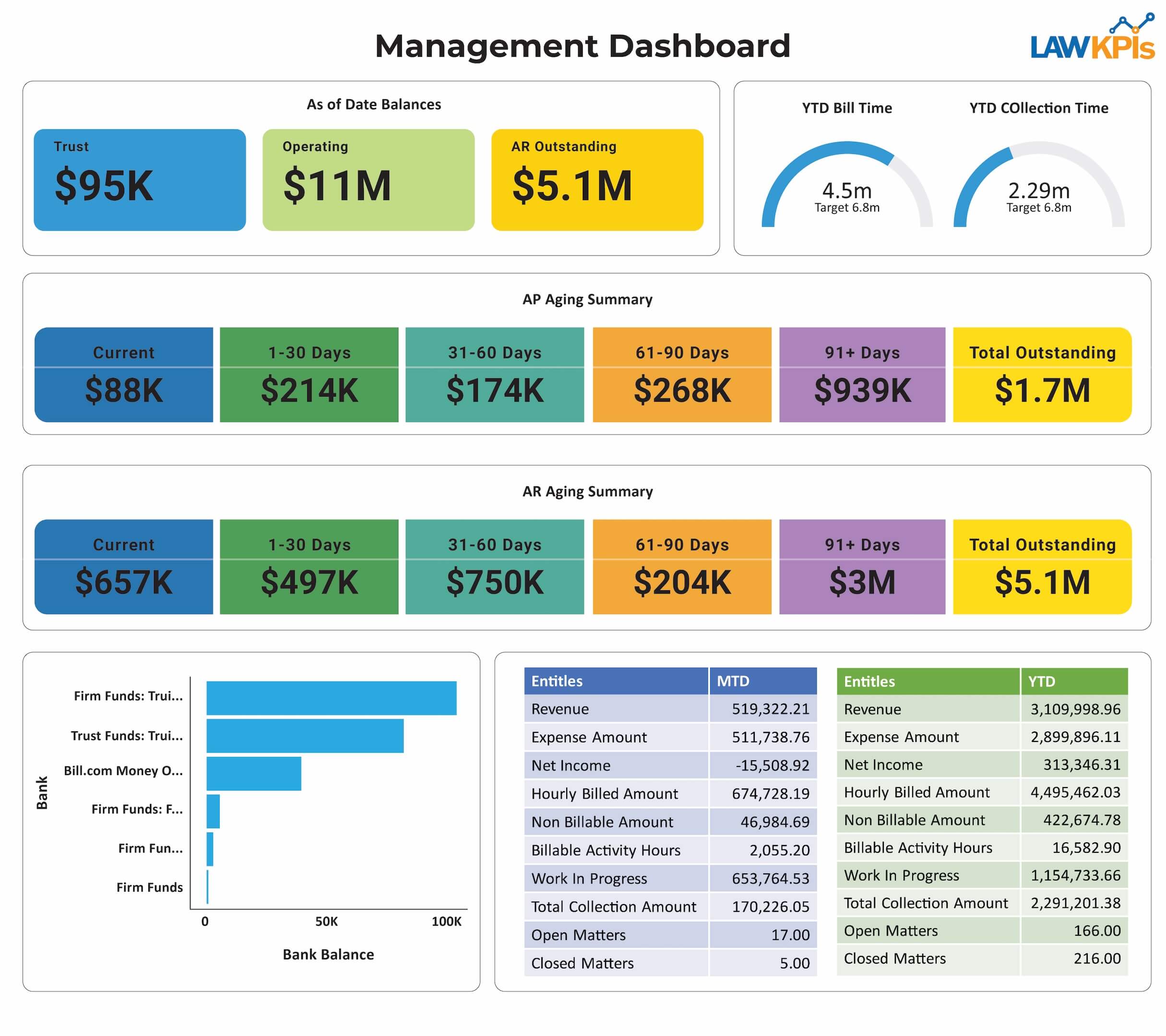Open AP Aging 91+ Days $939K tile

(862, 375)
